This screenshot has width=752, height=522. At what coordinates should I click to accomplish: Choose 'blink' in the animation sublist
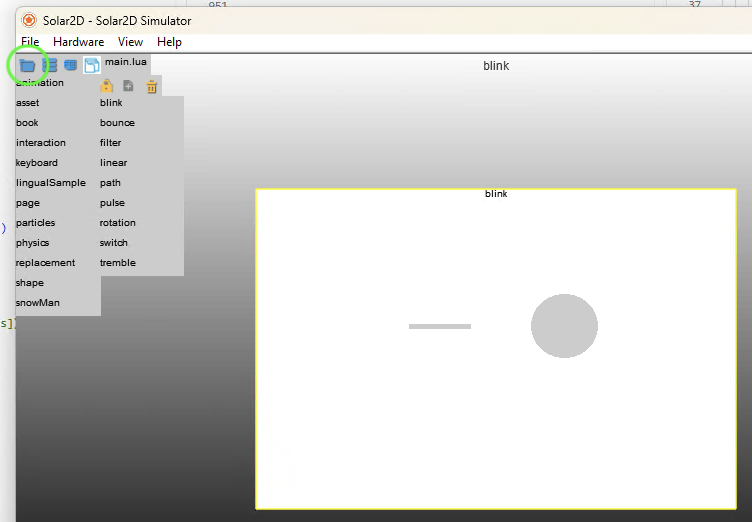click(111, 103)
